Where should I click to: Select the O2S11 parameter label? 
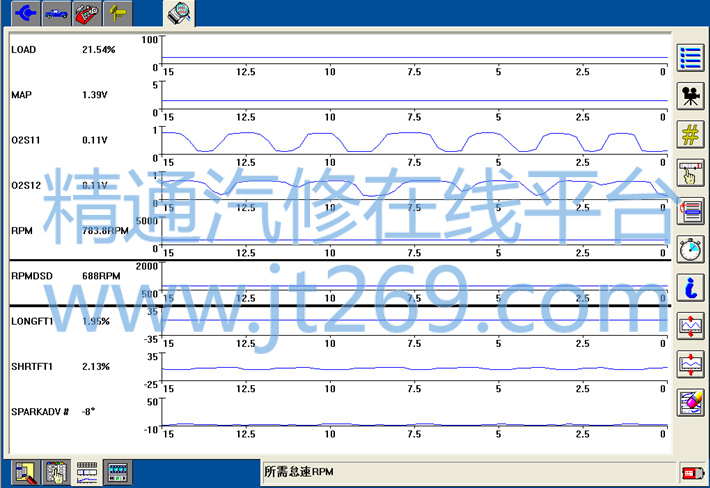(26, 140)
